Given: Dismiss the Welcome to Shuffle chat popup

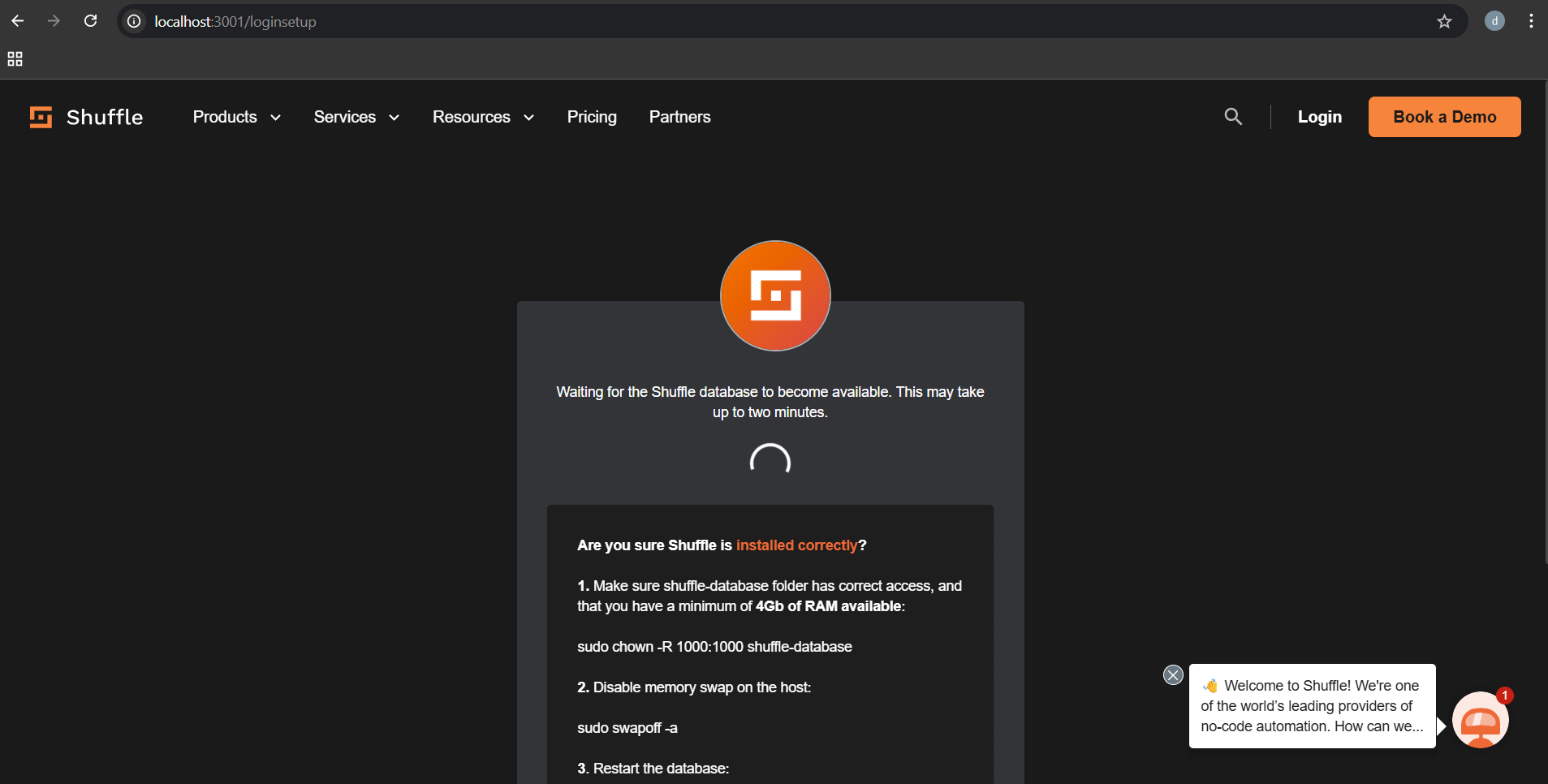Looking at the screenshot, I should click(x=1173, y=674).
